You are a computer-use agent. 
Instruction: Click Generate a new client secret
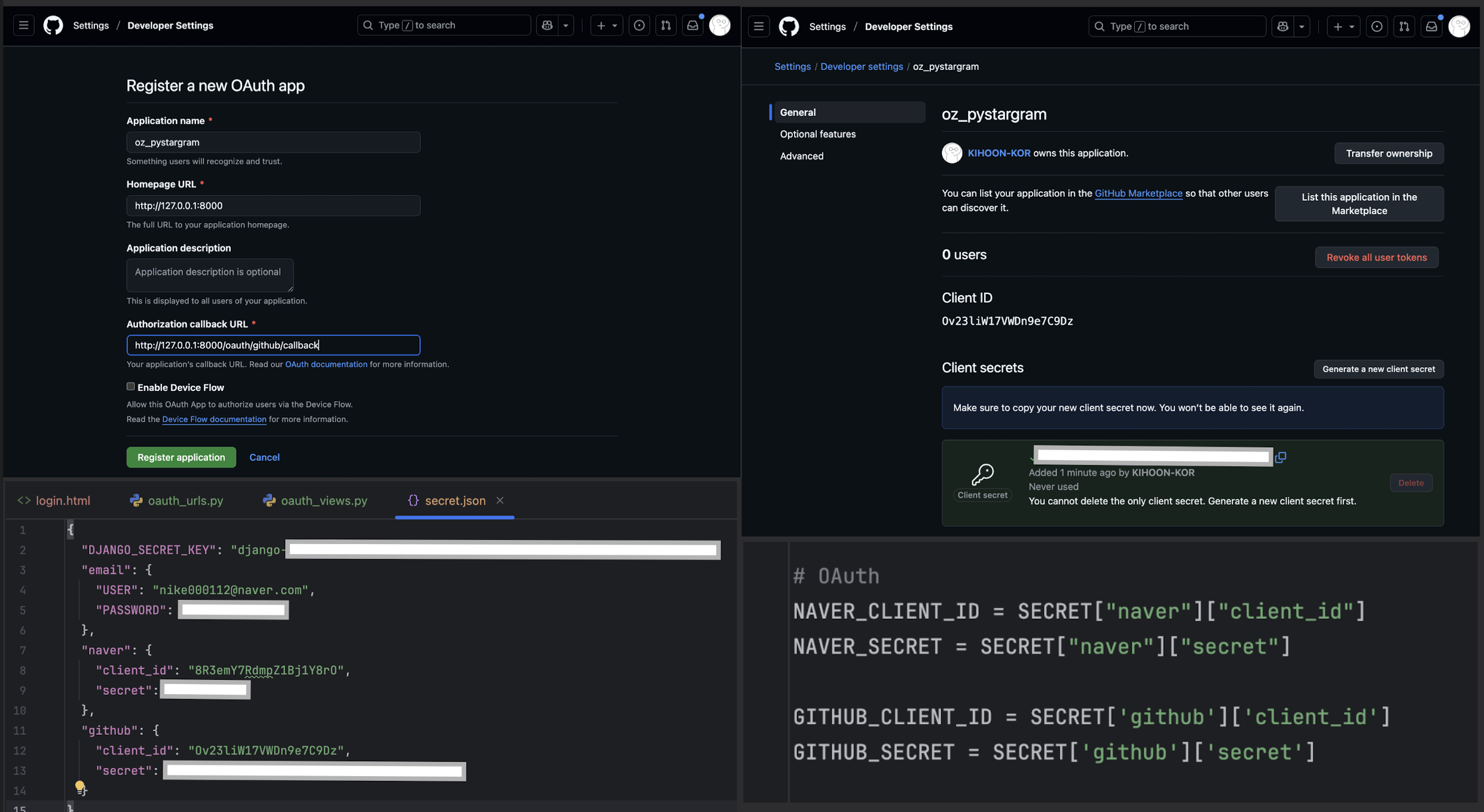1378,369
